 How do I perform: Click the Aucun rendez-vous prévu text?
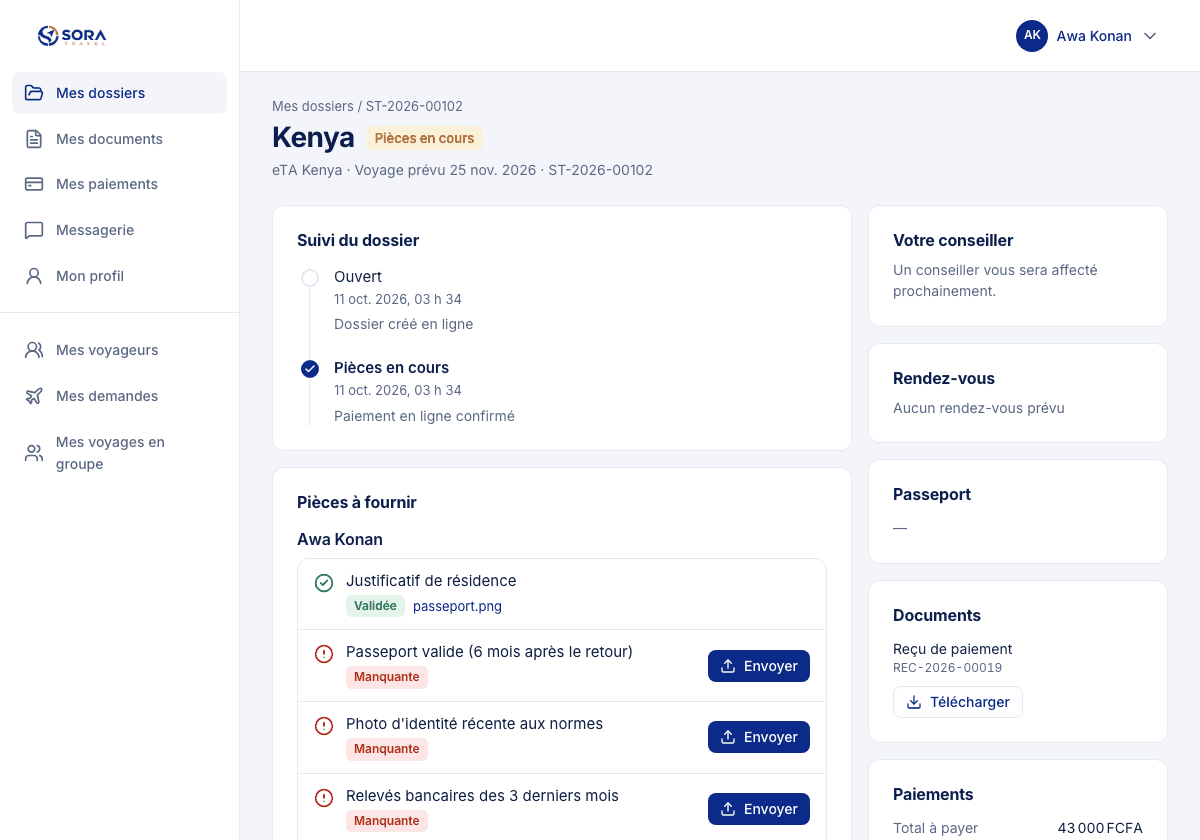(x=979, y=408)
